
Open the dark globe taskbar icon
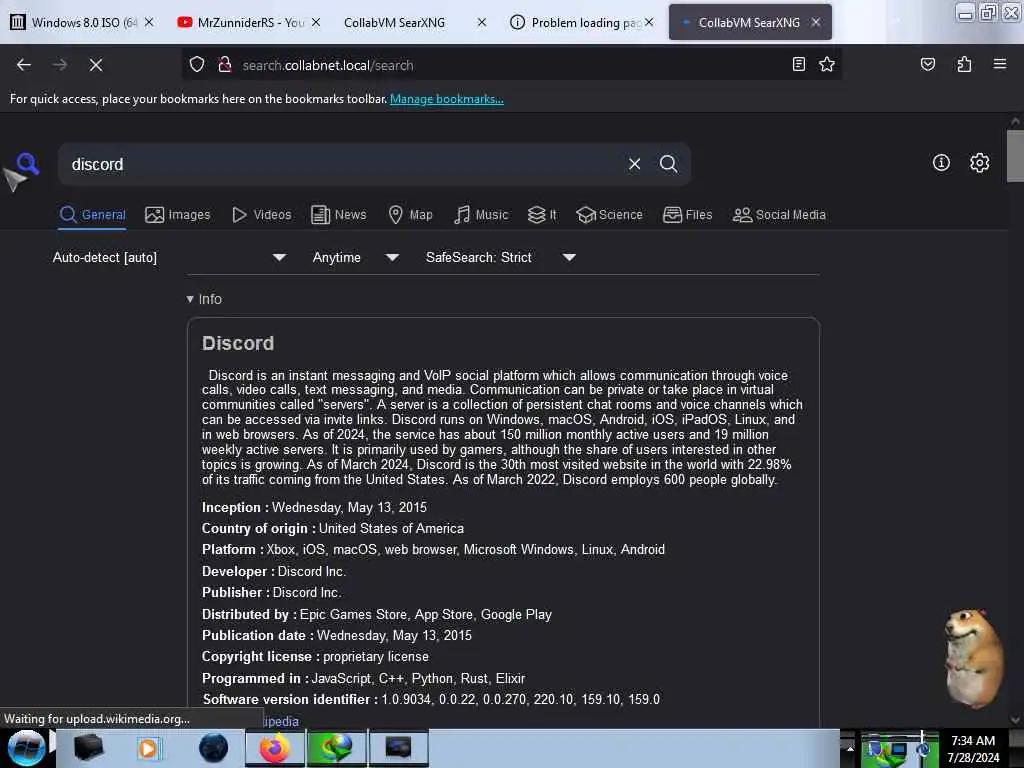point(213,748)
